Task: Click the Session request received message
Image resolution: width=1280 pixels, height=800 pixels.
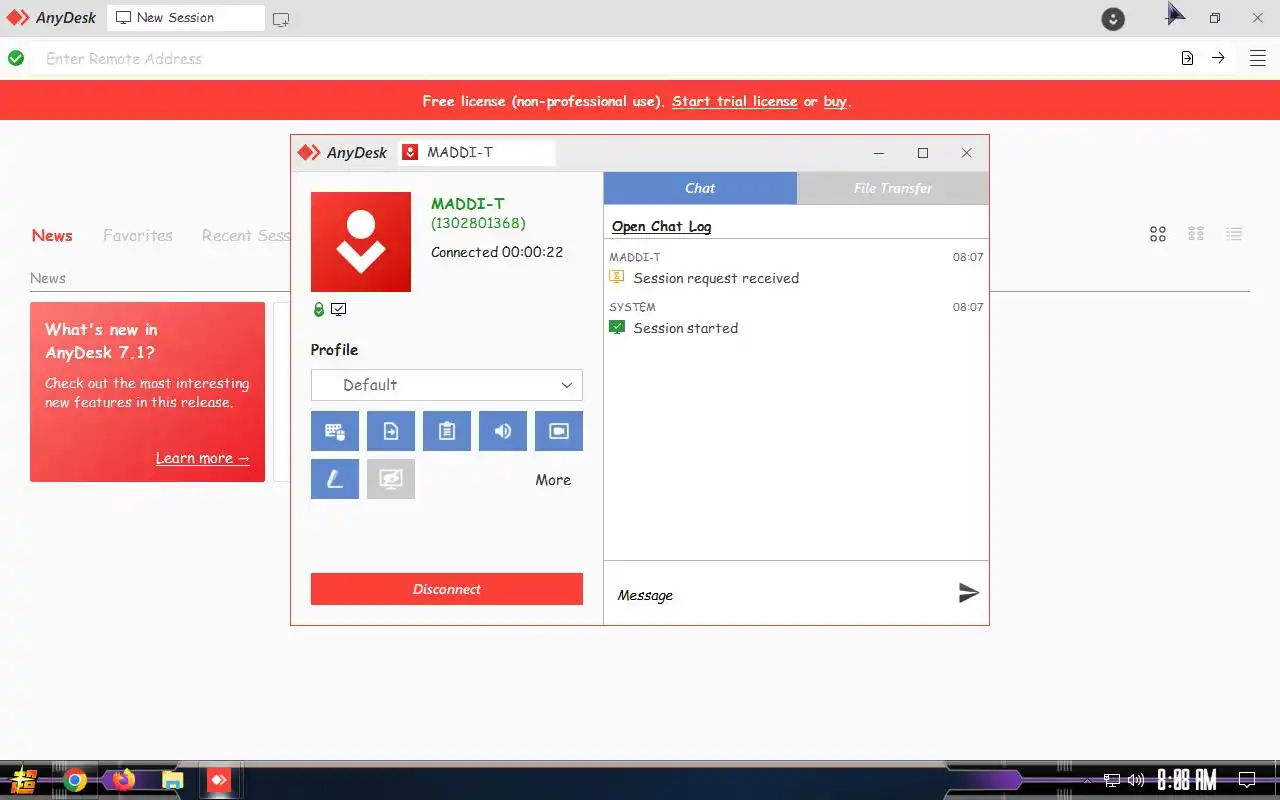Action: pos(716,278)
